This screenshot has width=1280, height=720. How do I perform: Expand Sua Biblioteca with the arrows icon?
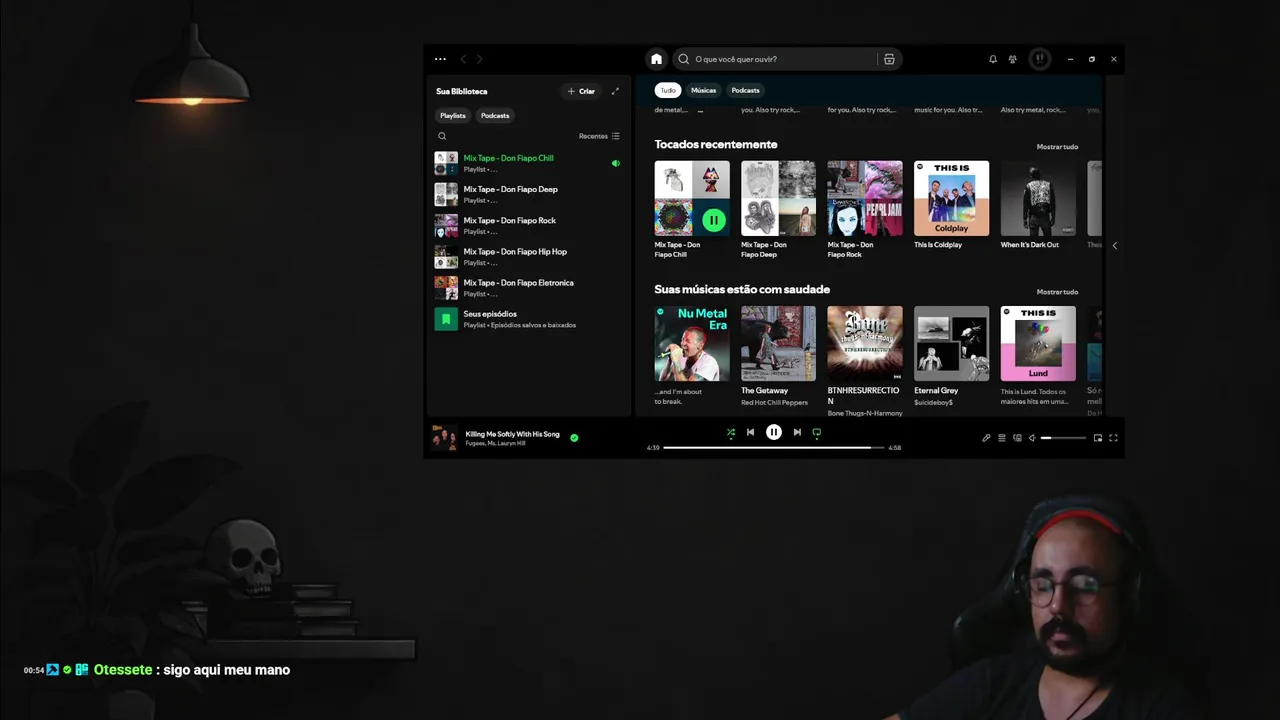(x=615, y=91)
